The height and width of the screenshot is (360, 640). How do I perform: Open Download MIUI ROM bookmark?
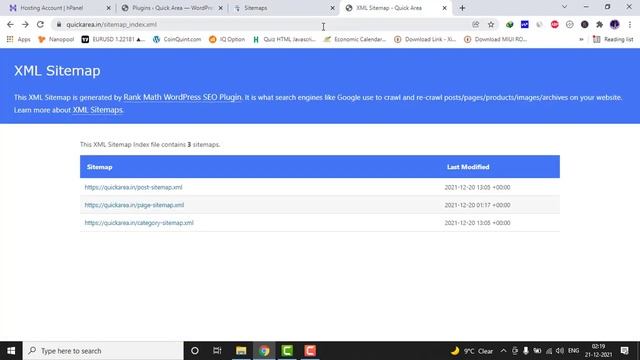[496, 39]
